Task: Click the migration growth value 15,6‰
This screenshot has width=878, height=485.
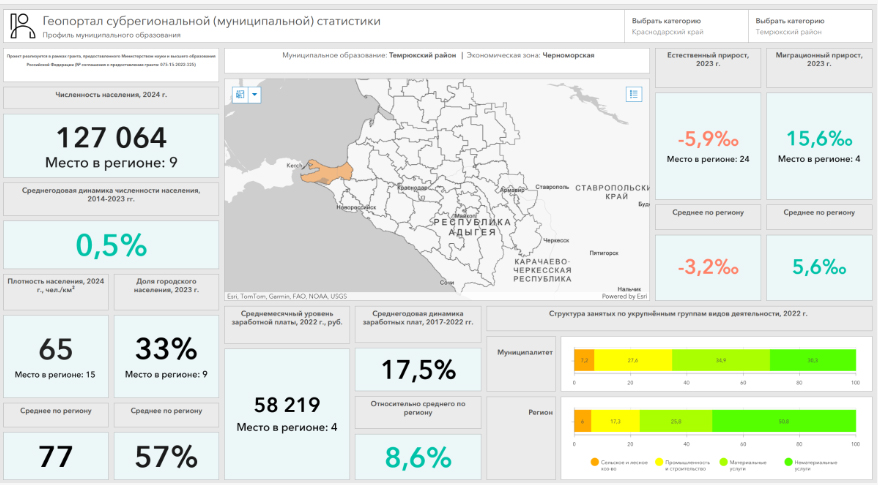Action: [x=819, y=138]
